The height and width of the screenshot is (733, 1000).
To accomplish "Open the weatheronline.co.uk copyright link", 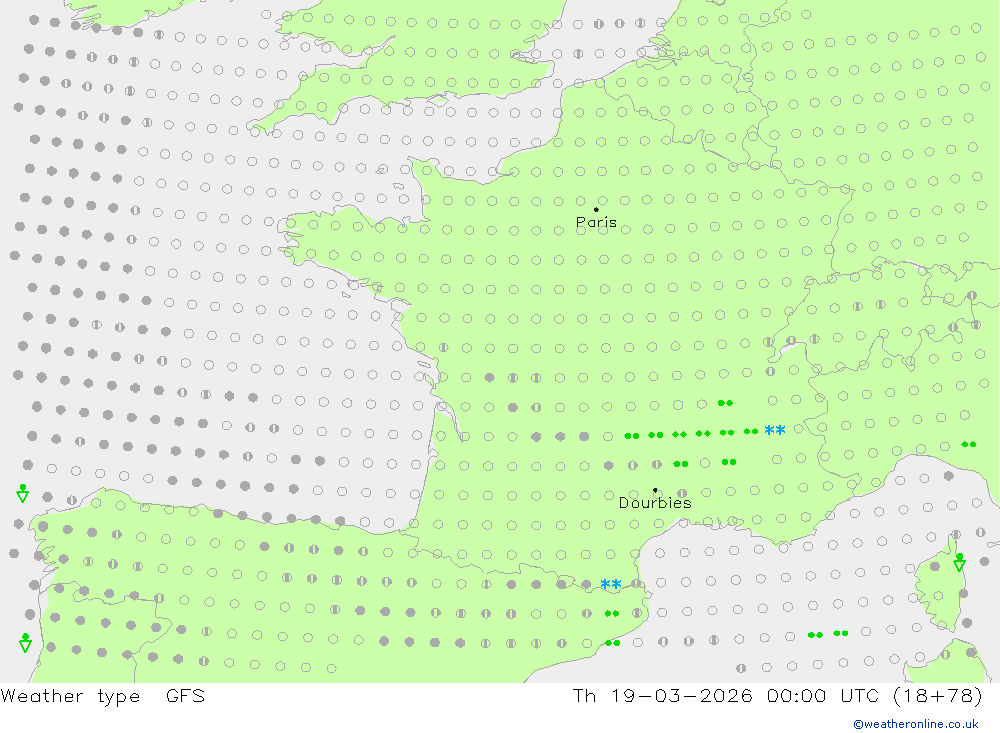I will (x=916, y=724).
